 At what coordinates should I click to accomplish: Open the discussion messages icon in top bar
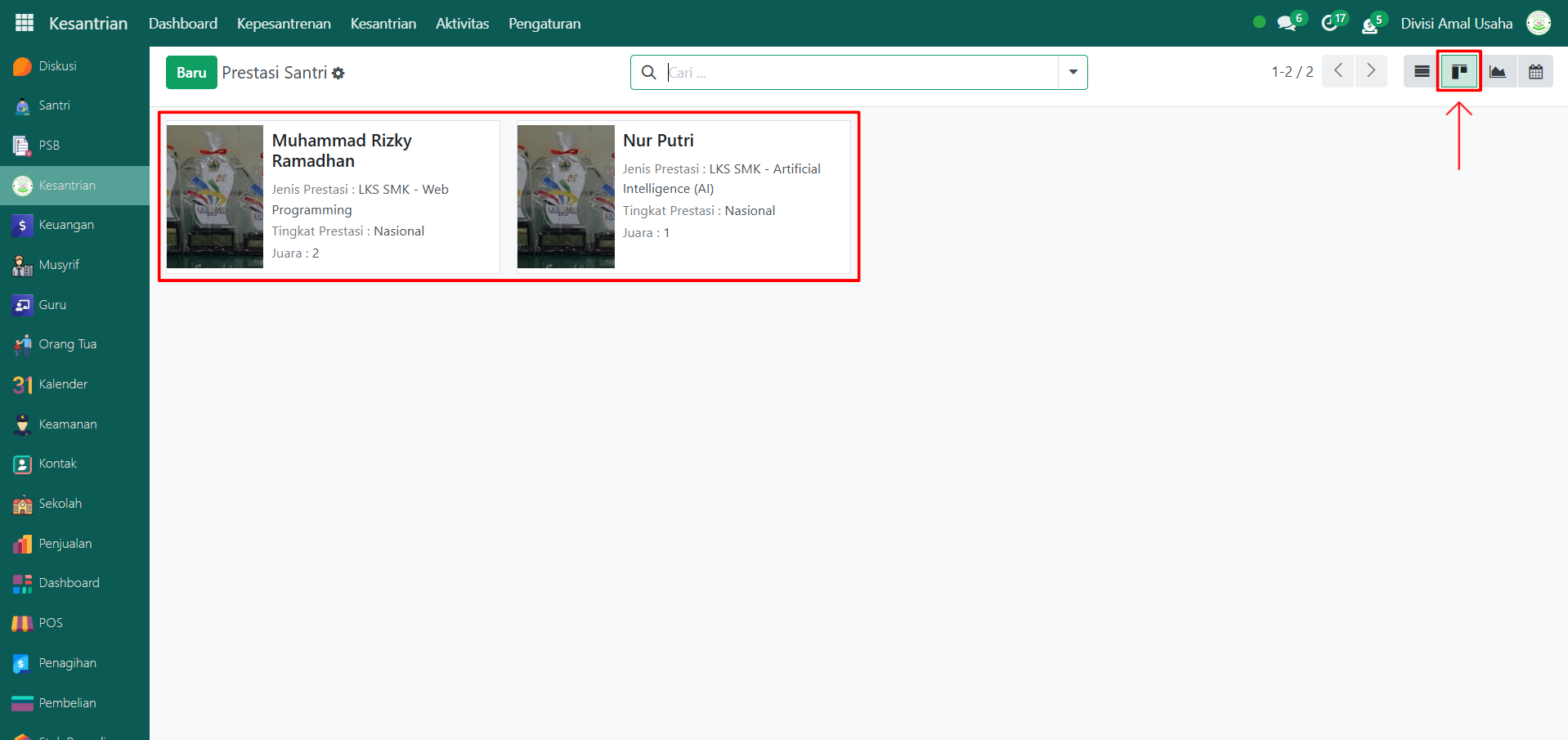pos(1287,23)
